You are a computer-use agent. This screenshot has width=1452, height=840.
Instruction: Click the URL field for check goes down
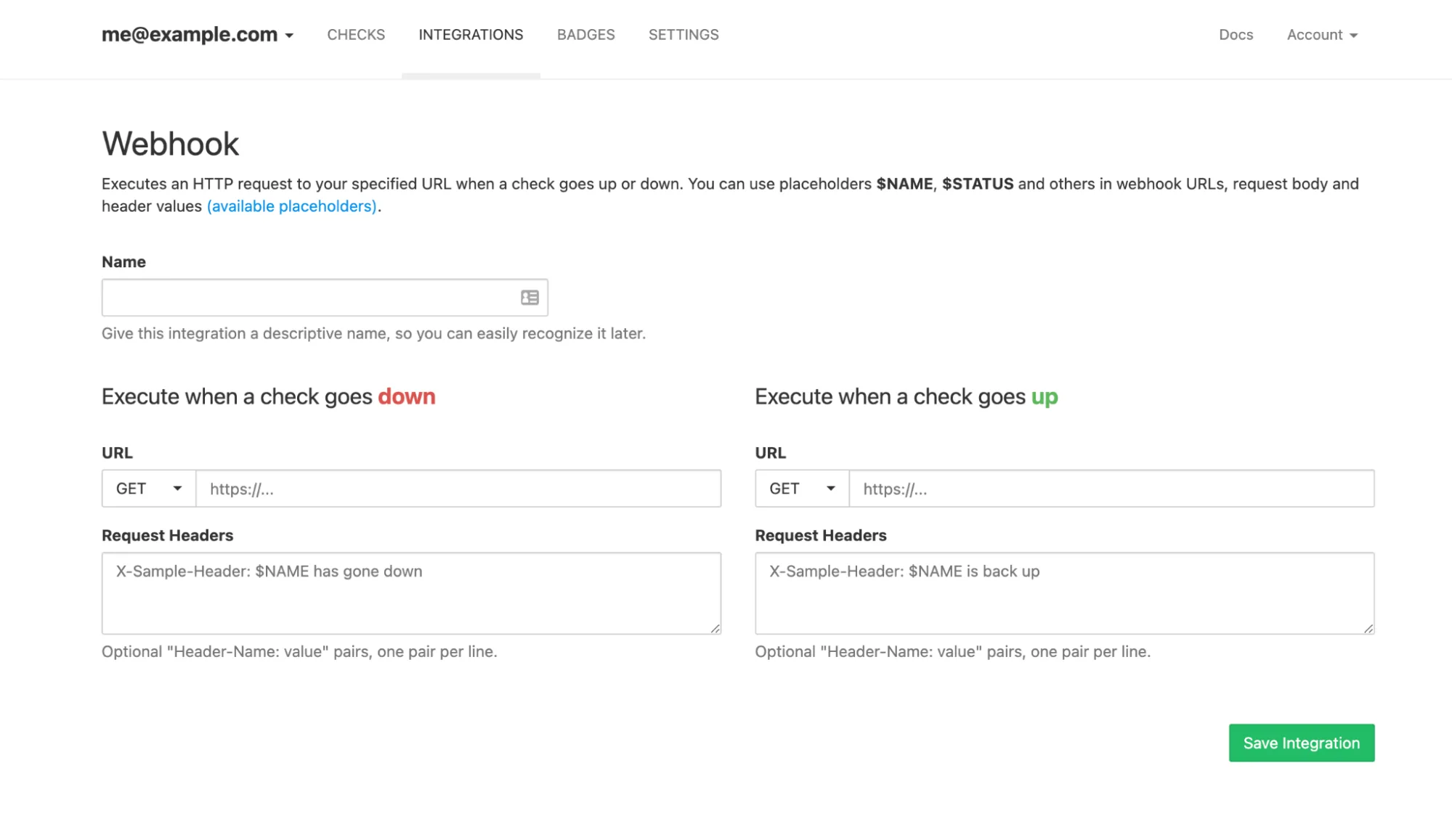pyautogui.click(x=458, y=489)
